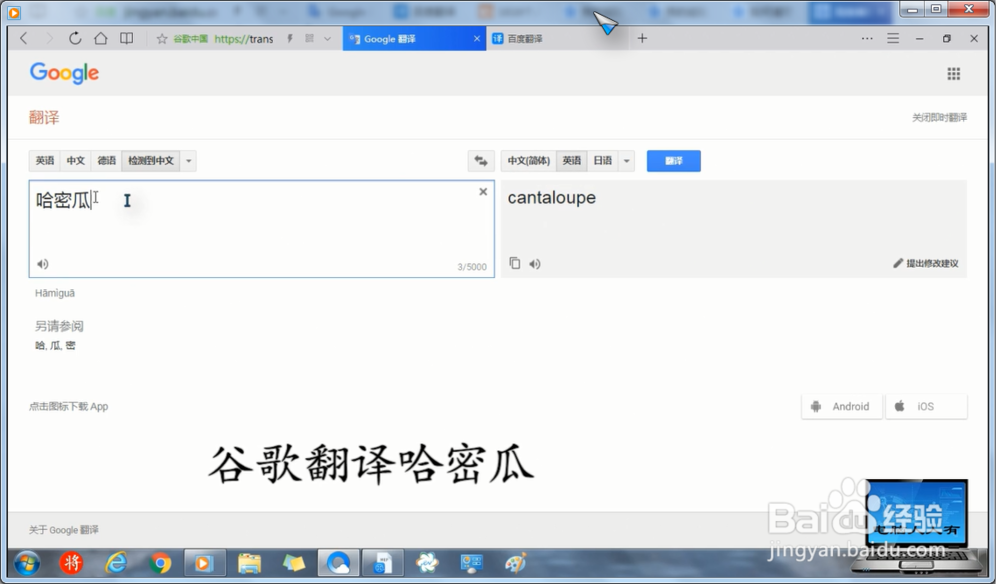1000x584 pixels.
Task: Click the see-also characters 哈, 瓜, 密
Action: [x=55, y=346]
